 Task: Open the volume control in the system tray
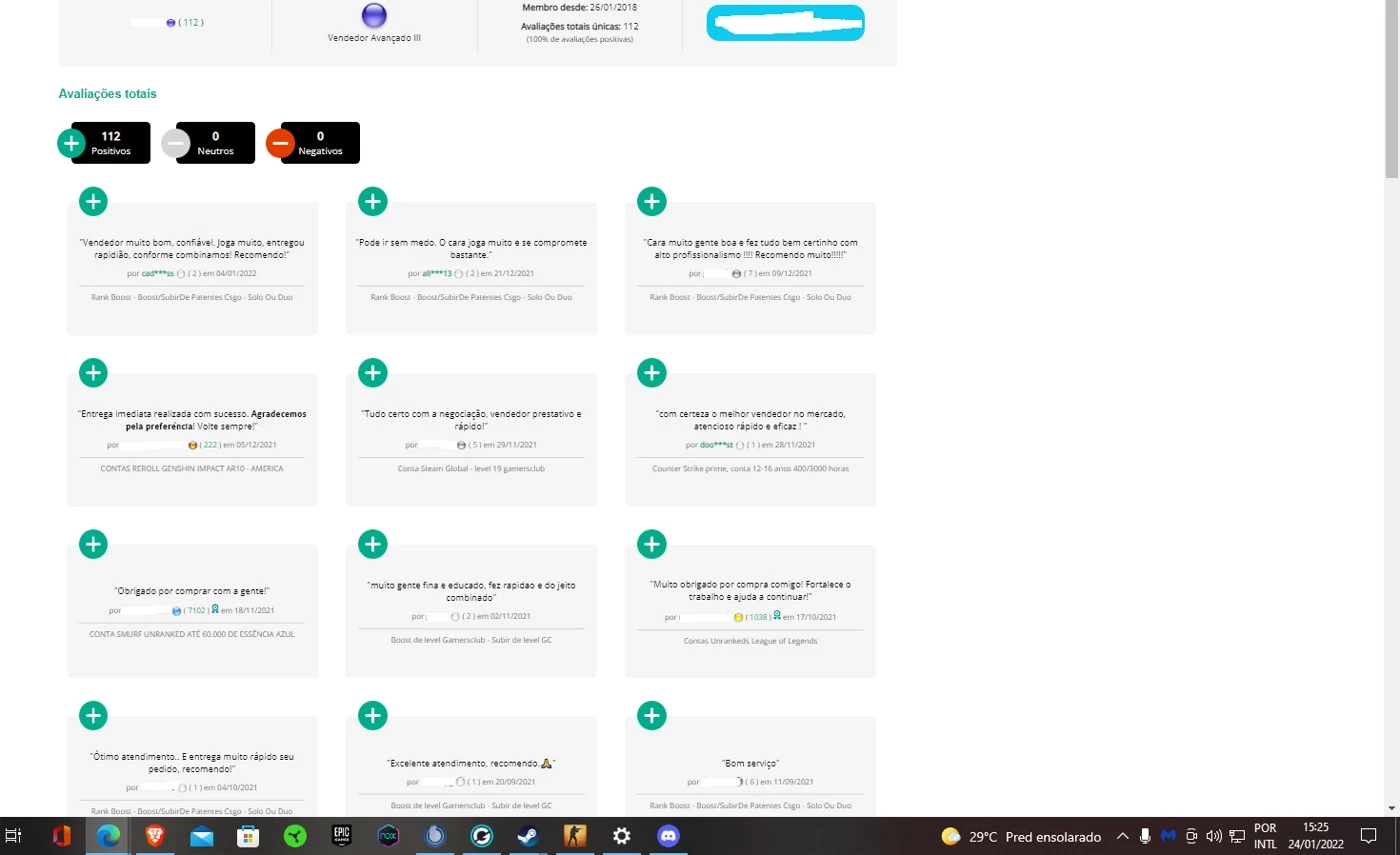point(1214,836)
